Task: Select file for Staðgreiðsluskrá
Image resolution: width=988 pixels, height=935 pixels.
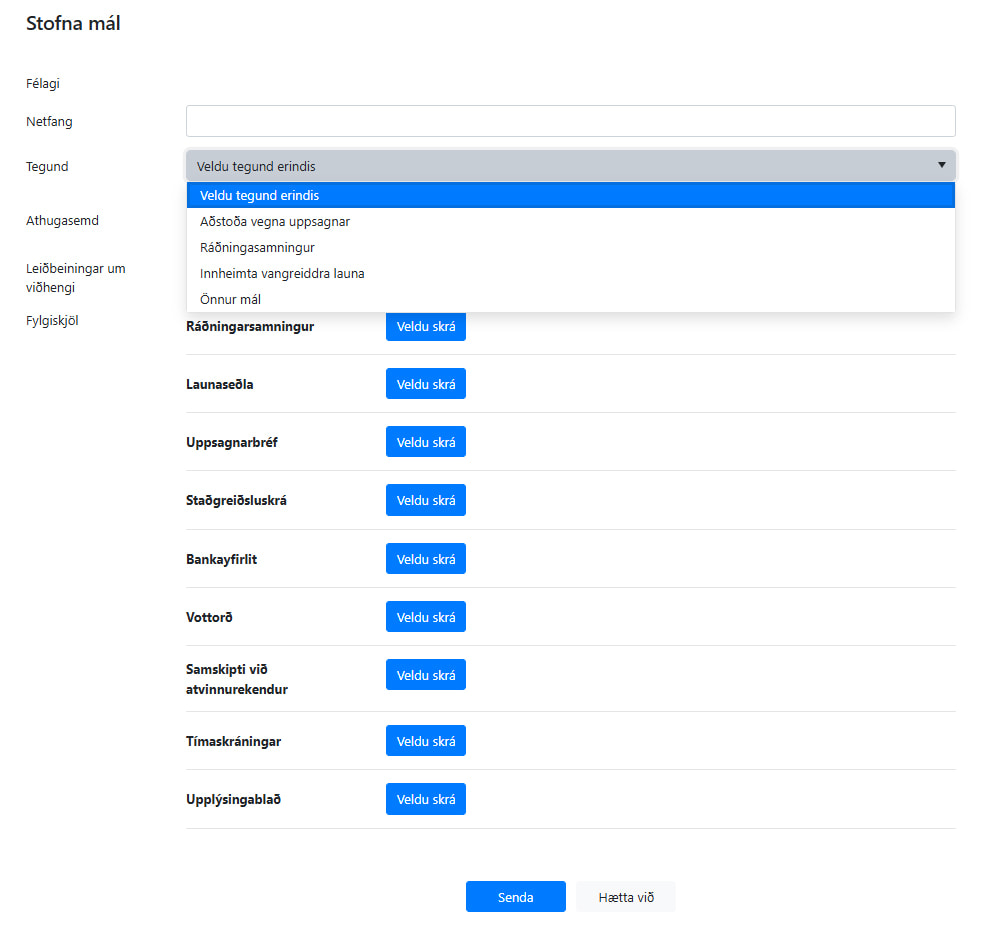Action: (426, 500)
